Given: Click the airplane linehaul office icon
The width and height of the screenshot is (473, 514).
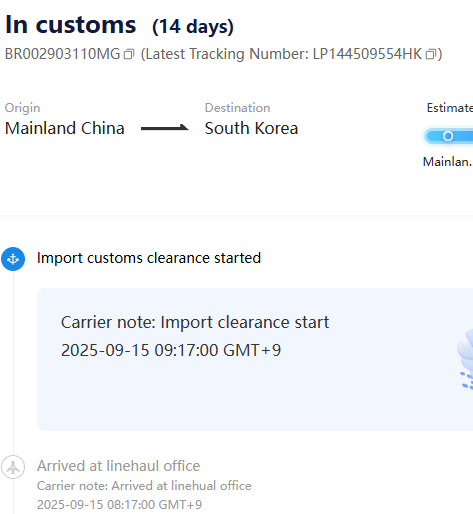Looking at the screenshot, I should (x=13, y=467).
